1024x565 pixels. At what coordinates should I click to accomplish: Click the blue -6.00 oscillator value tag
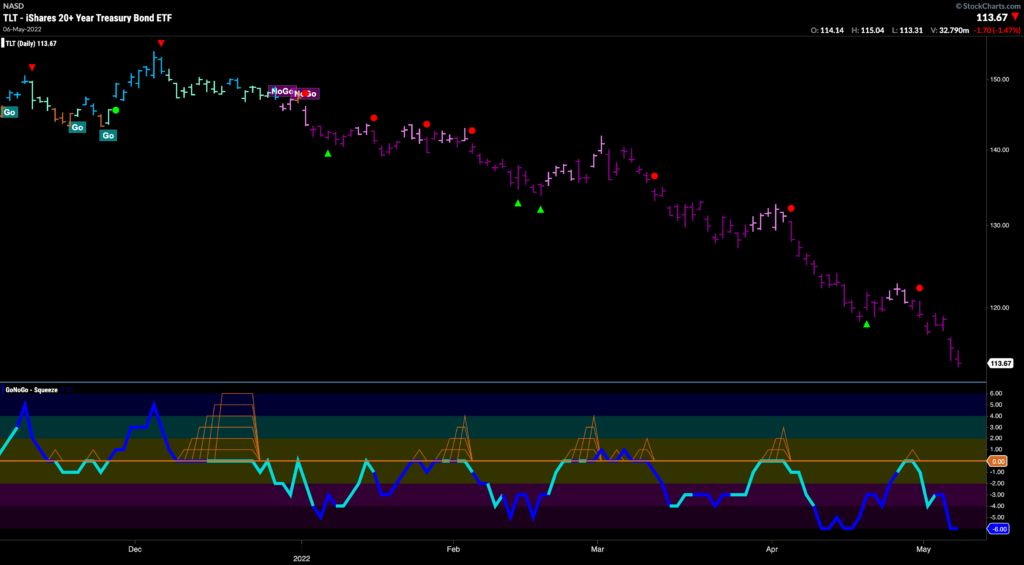999,529
